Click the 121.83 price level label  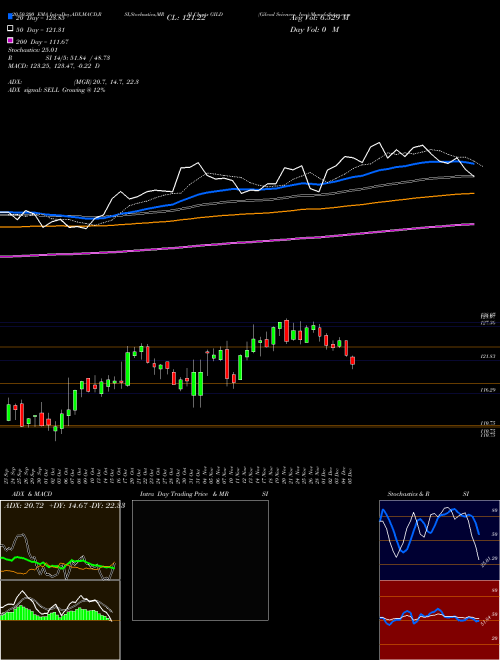pyautogui.click(x=488, y=356)
